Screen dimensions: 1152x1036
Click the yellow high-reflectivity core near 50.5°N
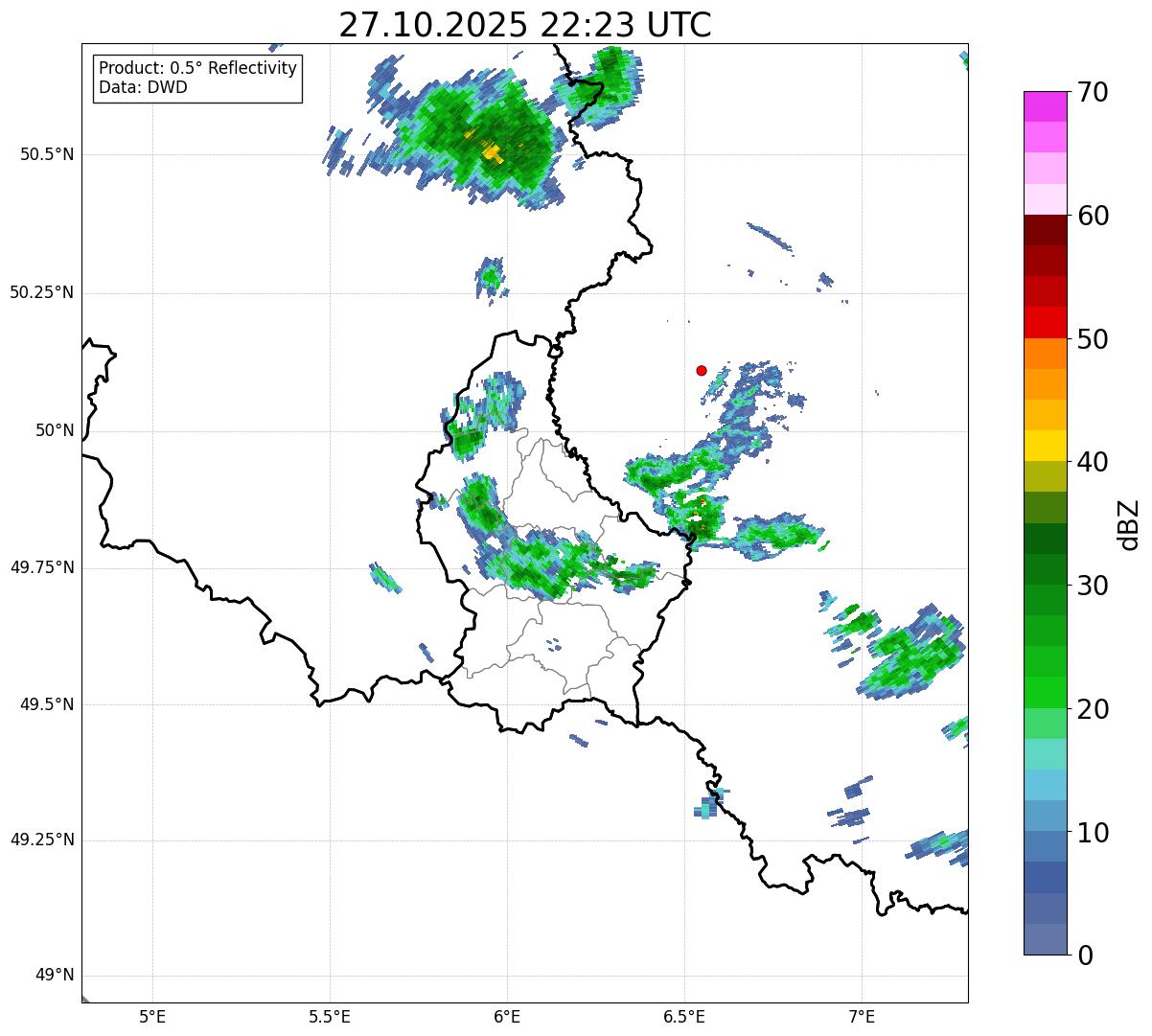[x=491, y=151]
